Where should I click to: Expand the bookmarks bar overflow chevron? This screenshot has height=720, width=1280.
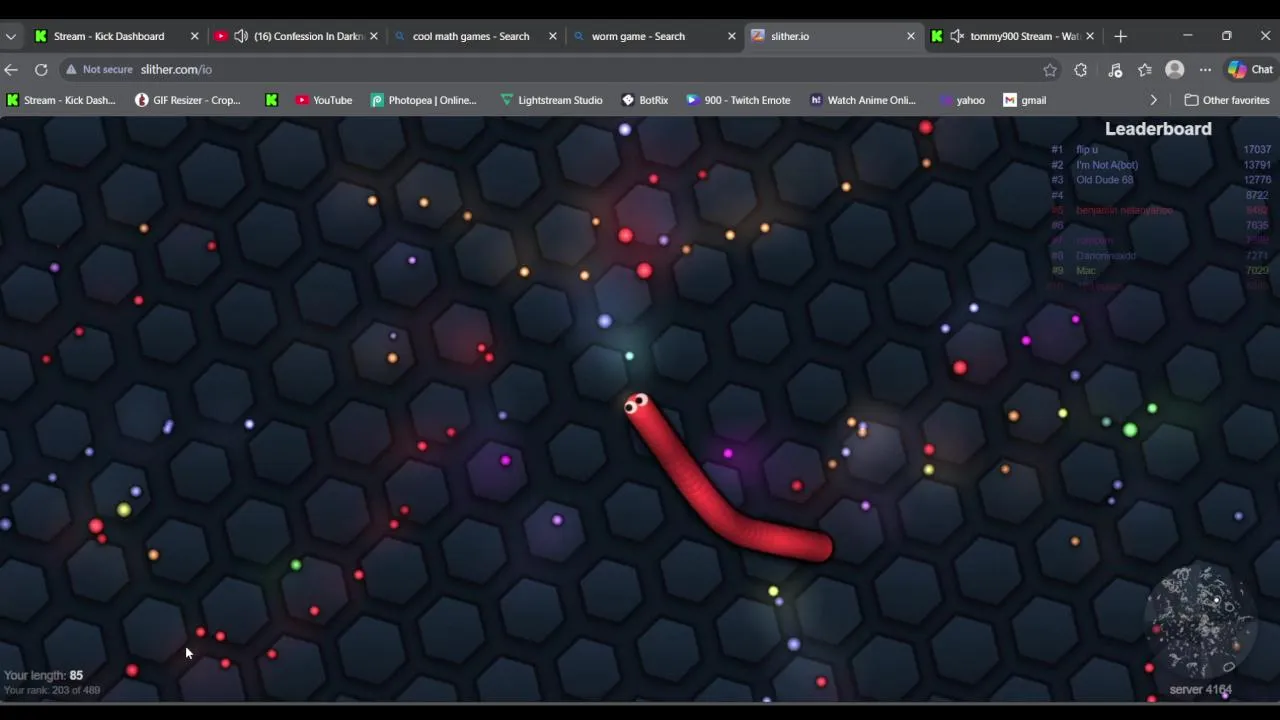1153,100
